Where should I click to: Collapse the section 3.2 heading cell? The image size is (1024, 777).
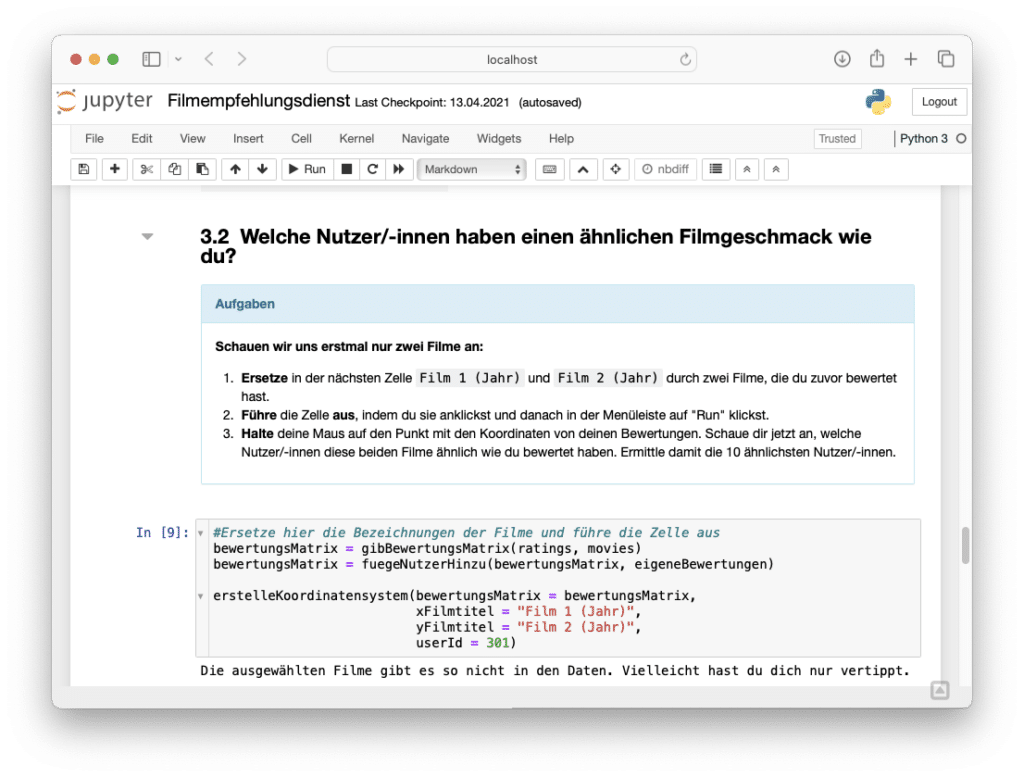click(147, 236)
